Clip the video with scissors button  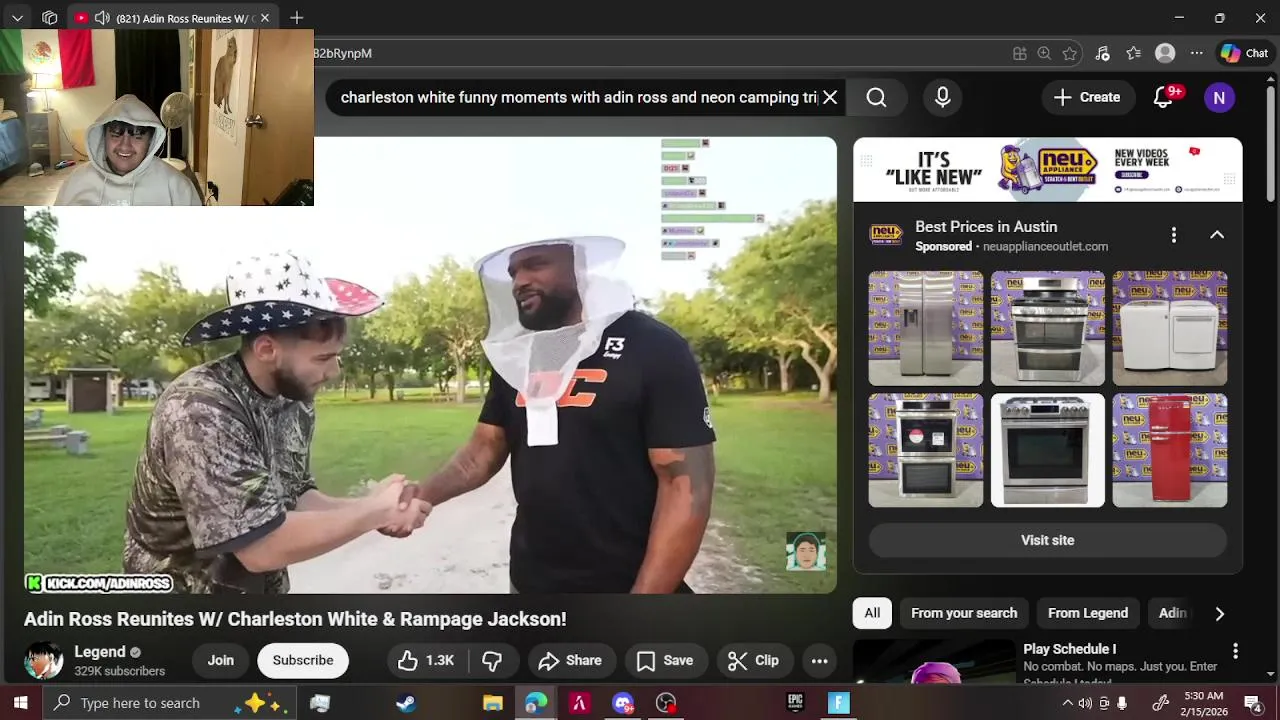click(753, 660)
